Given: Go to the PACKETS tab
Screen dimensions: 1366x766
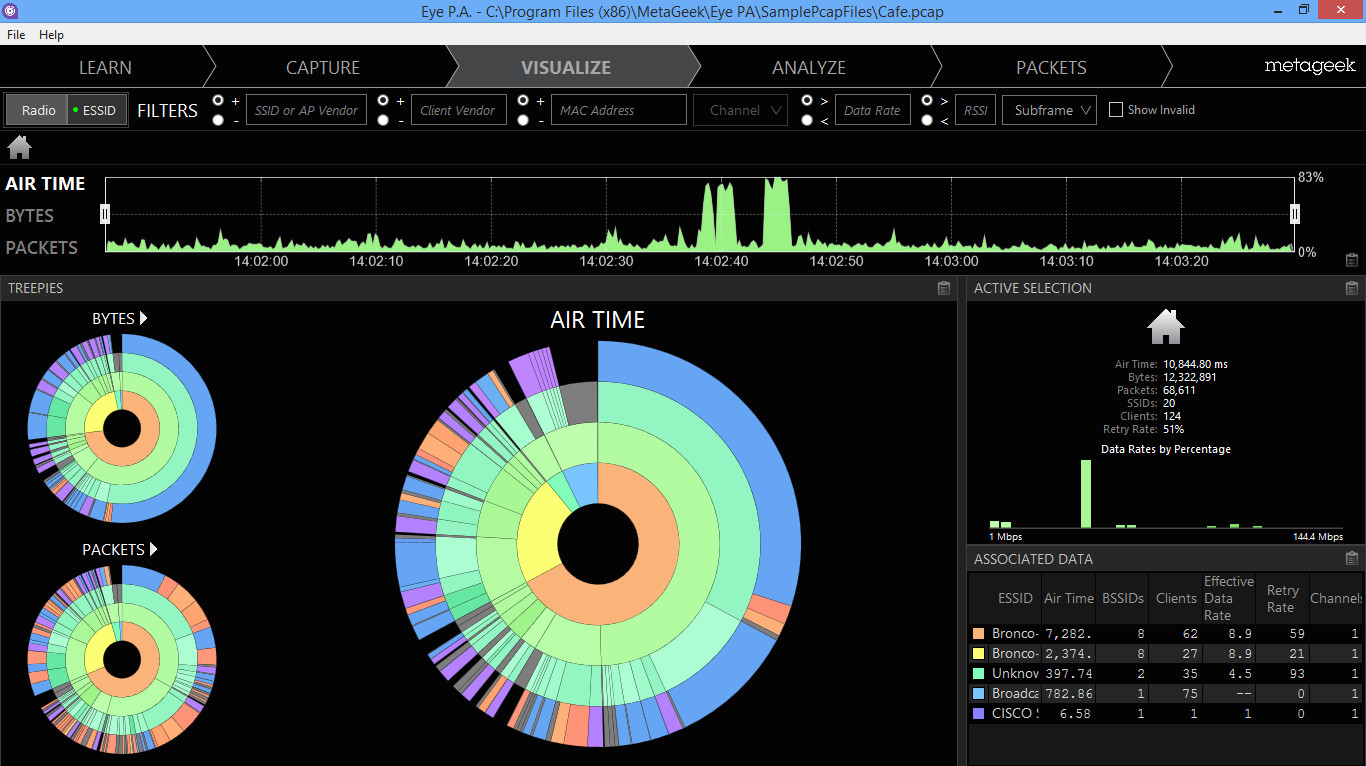Looking at the screenshot, I should pos(1051,67).
